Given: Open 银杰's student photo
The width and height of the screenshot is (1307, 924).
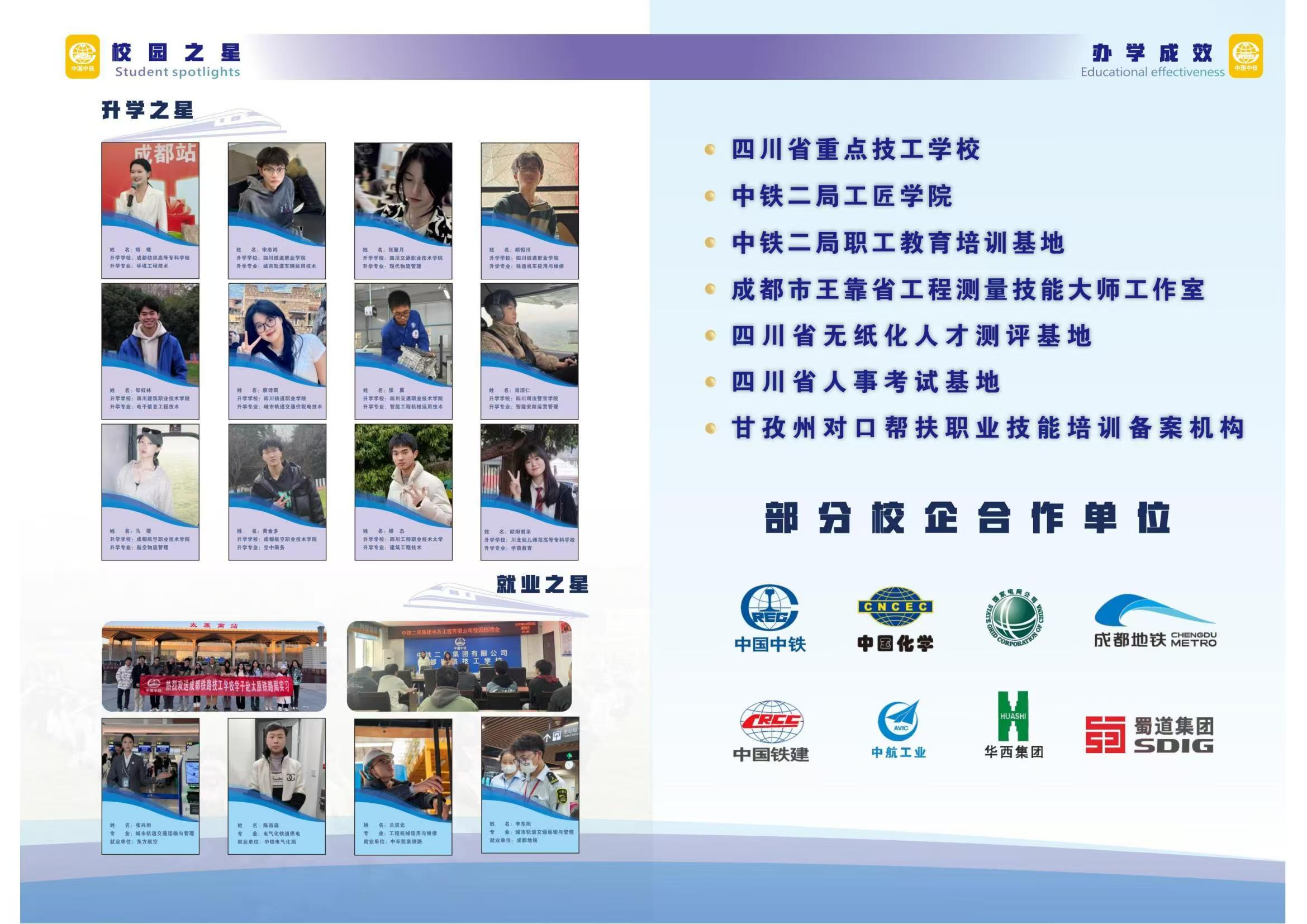Looking at the screenshot, I should click(x=403, y=475).
